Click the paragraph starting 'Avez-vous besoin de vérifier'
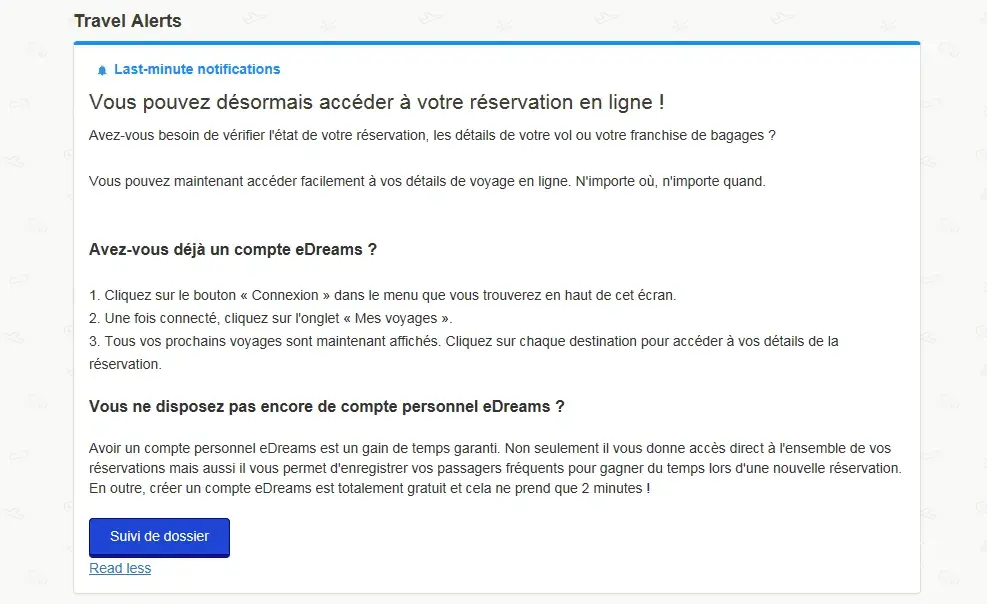 [x=432, y=135]
